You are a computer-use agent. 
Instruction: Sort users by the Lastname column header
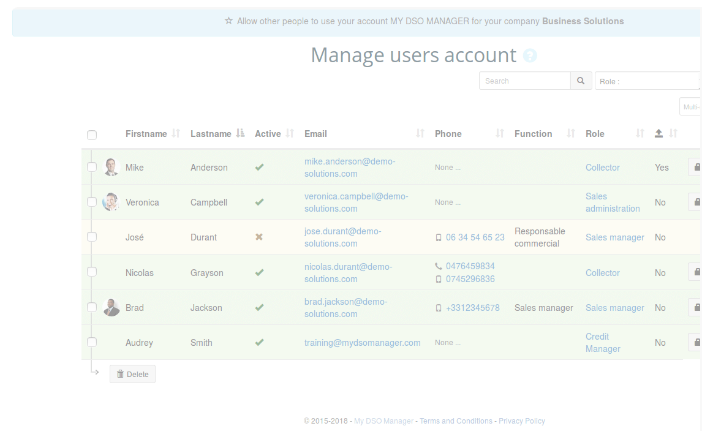click(x=210, y=134)
